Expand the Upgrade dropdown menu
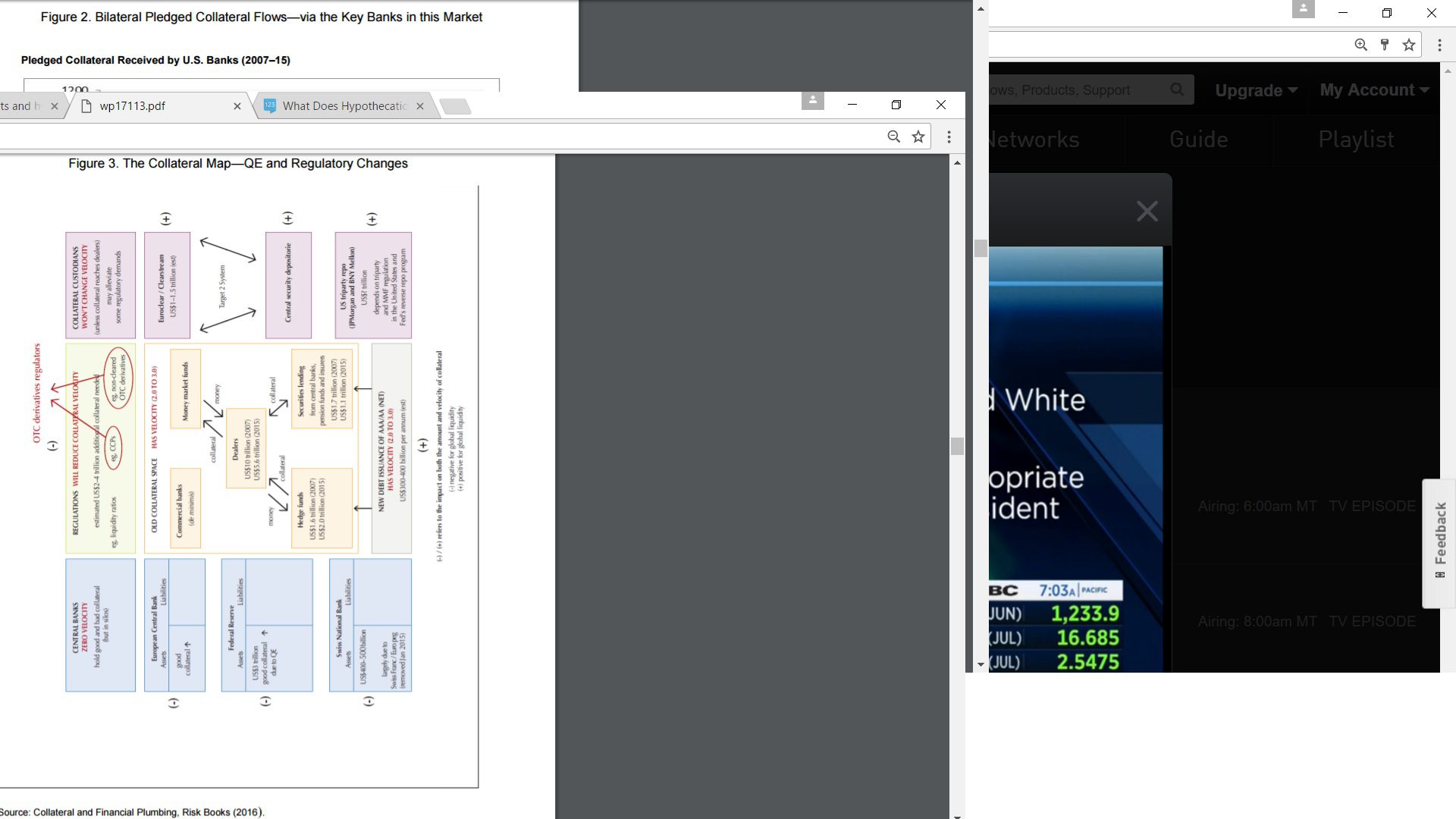Image resolution: width=1456 pixels, height=819 pixels. [1256, 90]
